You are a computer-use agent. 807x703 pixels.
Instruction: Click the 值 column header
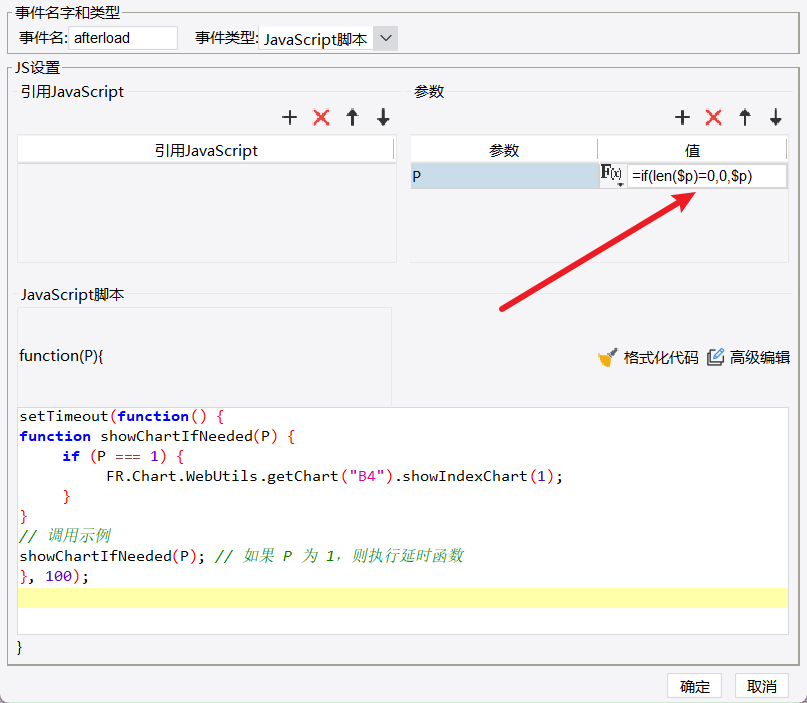(692, 150)
